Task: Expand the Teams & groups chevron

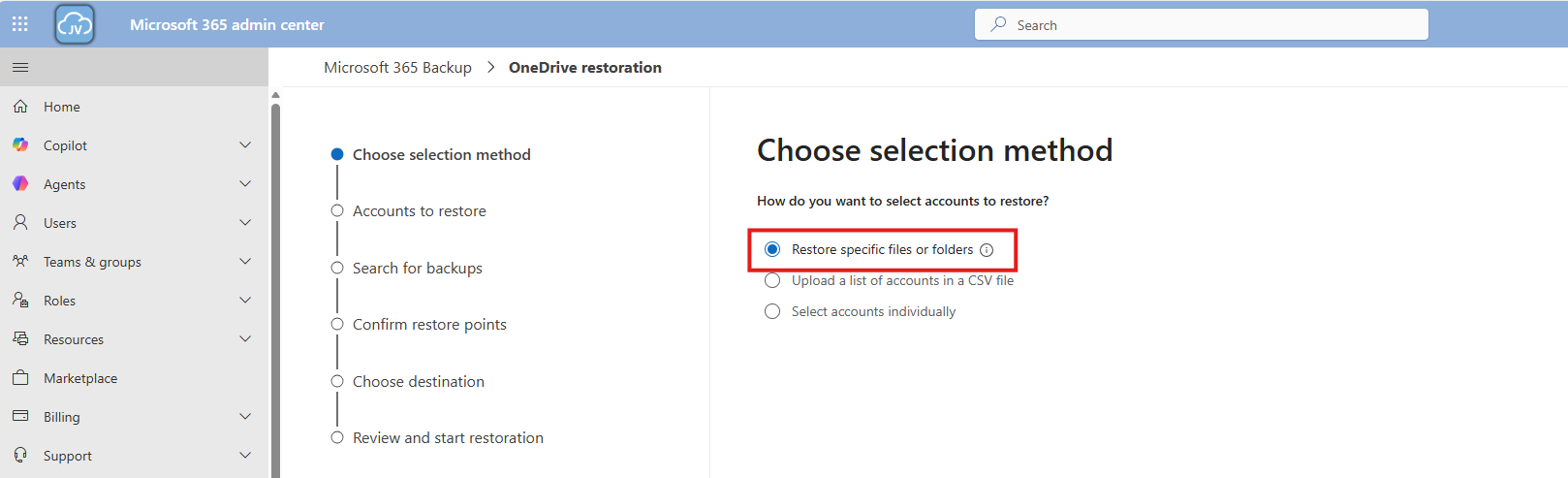Action: click(x=245, y=262)
